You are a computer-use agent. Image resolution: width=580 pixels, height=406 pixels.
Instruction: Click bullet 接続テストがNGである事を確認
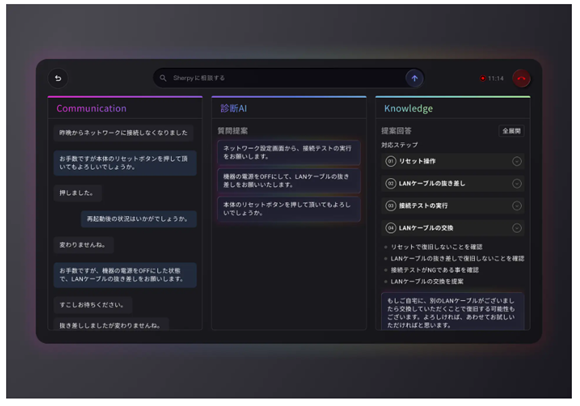435,270
